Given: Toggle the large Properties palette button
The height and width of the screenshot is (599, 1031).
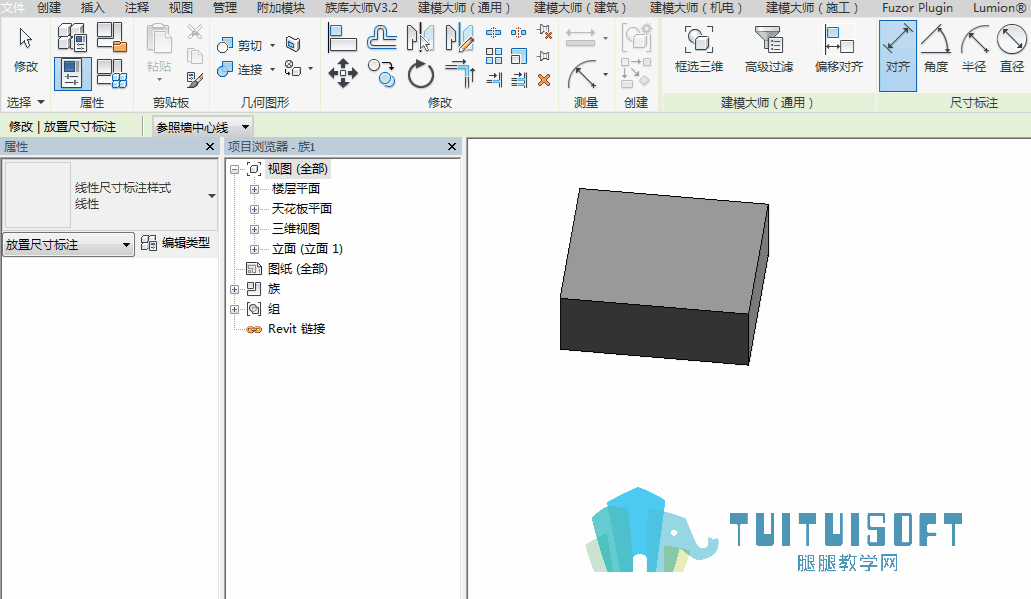Looking at the screenshot, I should click(72, 73).
